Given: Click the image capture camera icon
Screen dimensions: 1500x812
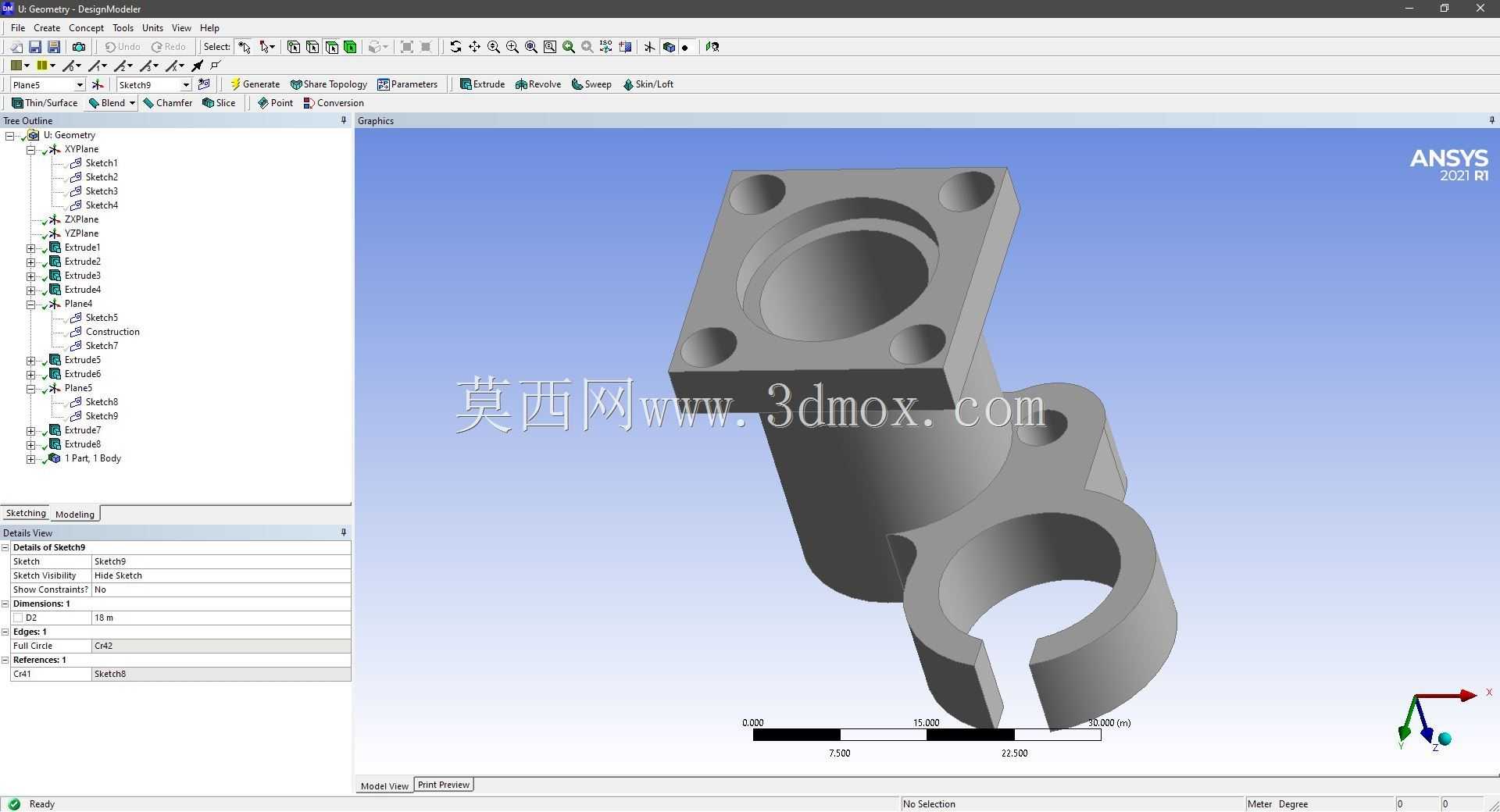Looking at the screenshot, I should pos(79,47).
